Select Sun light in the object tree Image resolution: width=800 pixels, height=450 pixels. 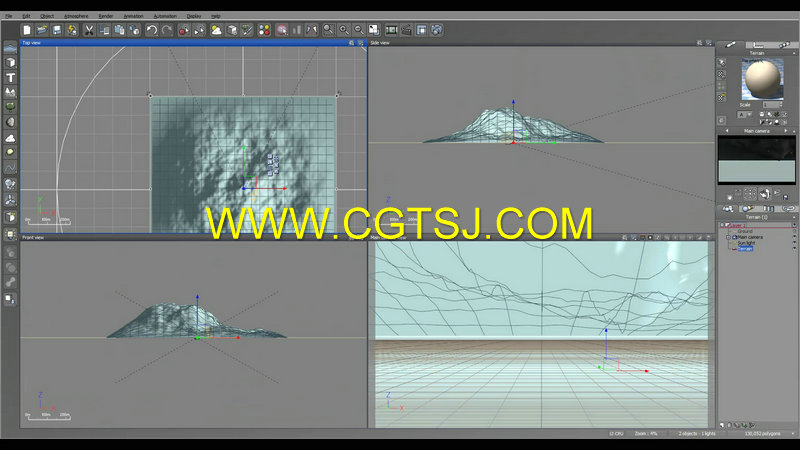(746, 243)
